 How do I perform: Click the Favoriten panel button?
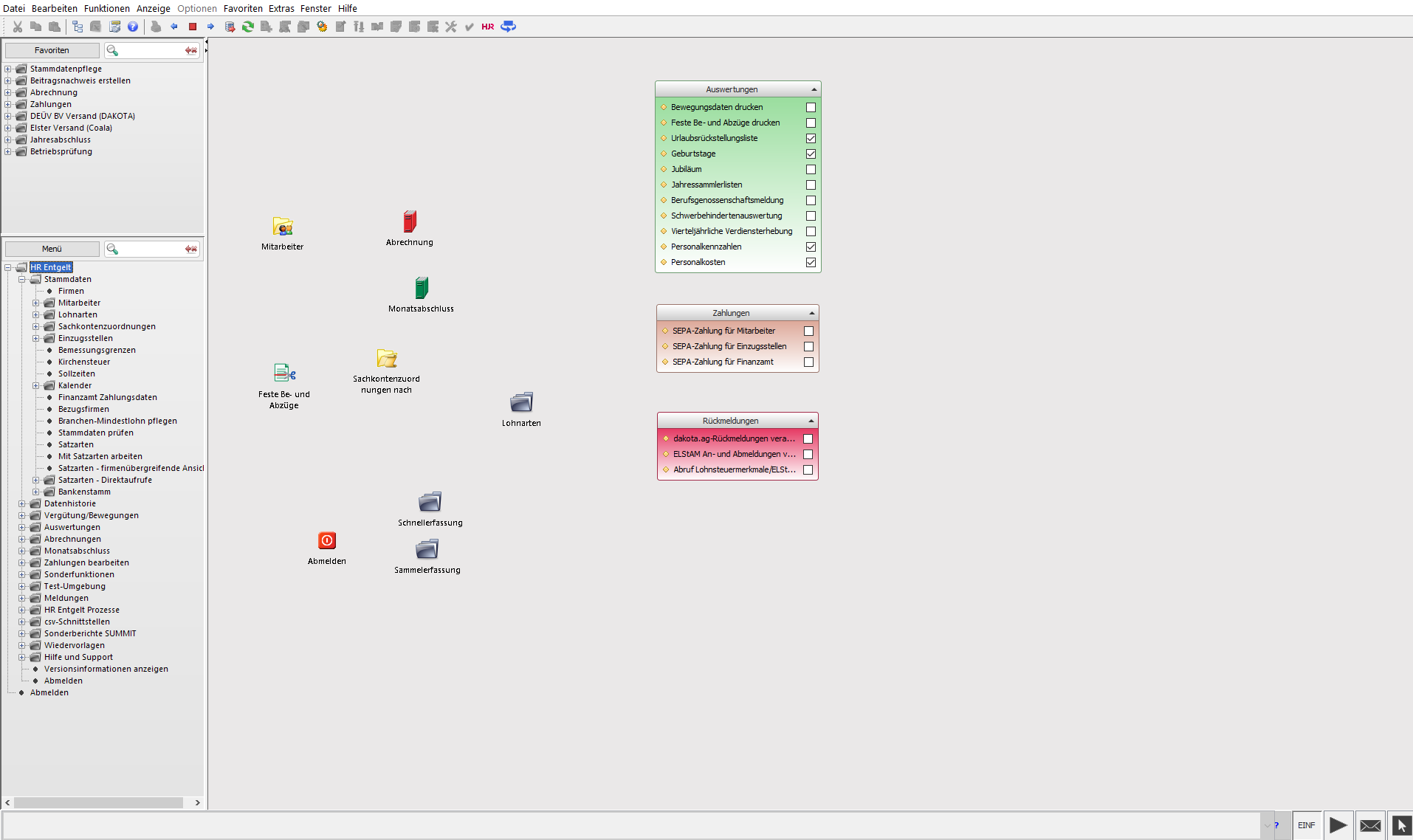pyautogui.click(x=52, y=50)
